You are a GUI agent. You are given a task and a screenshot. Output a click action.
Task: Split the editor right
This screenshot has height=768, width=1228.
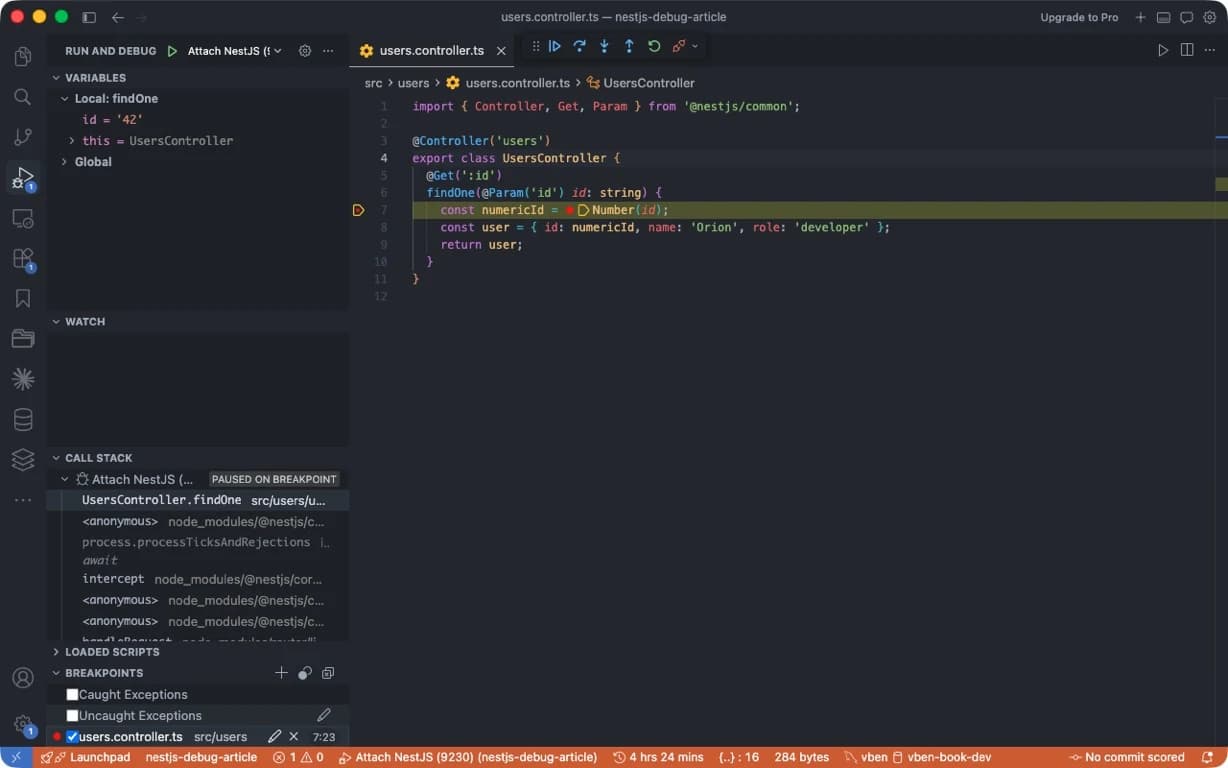click(x=1187, y=50)
